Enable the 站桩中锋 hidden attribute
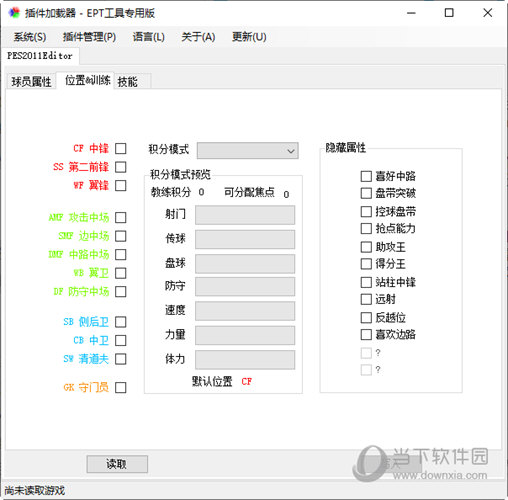This screenshot has width=508, height=500. [x=366, y=282]
